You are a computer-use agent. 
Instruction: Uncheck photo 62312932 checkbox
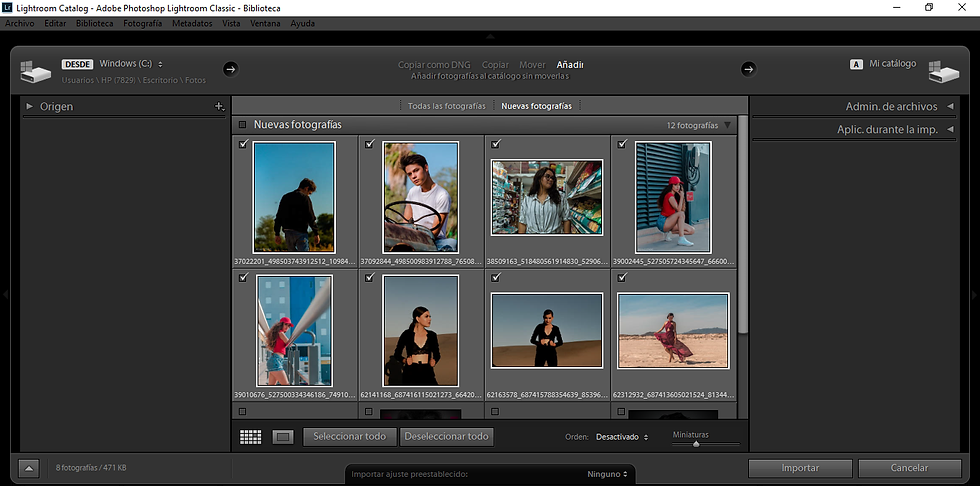[x=622, y=278]
